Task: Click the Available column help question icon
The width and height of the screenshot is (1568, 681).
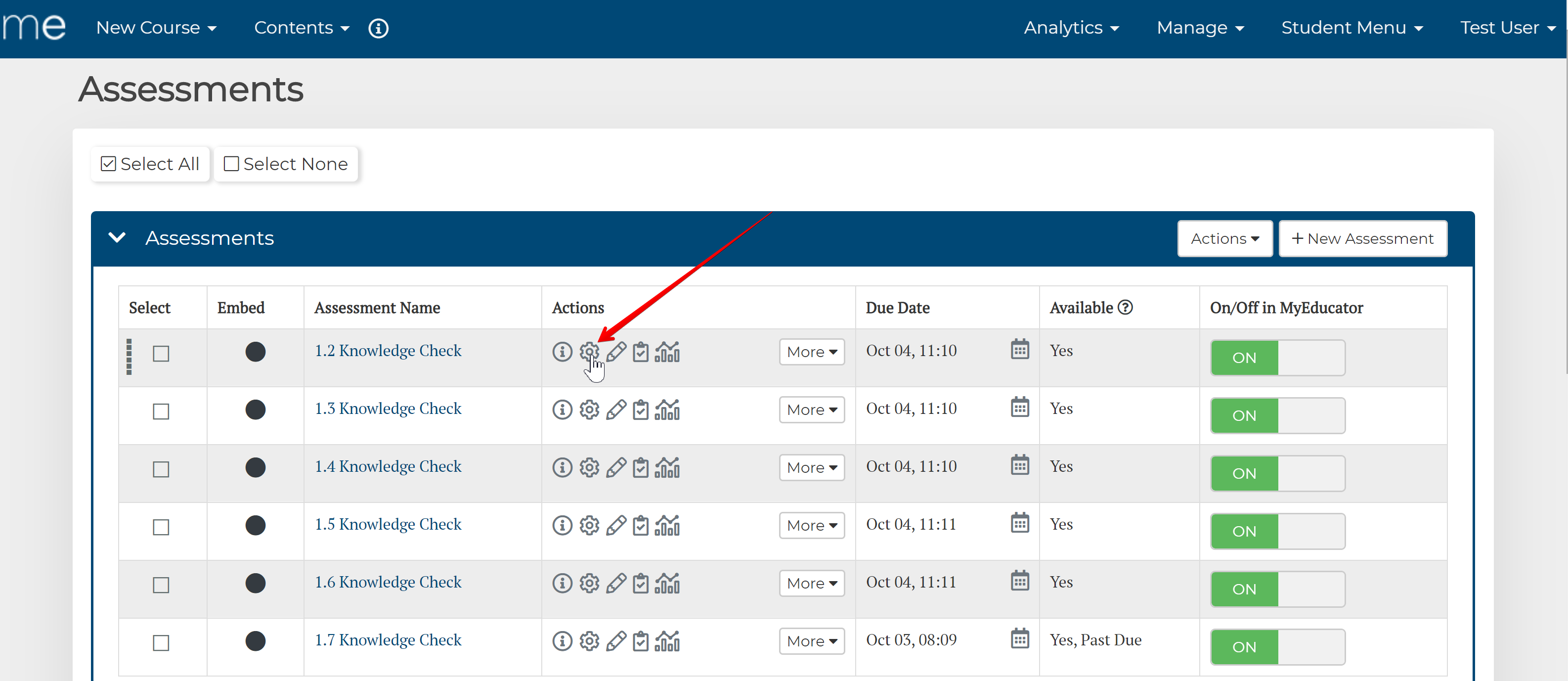Action: pyautogui.click(x=1126, y=308)
